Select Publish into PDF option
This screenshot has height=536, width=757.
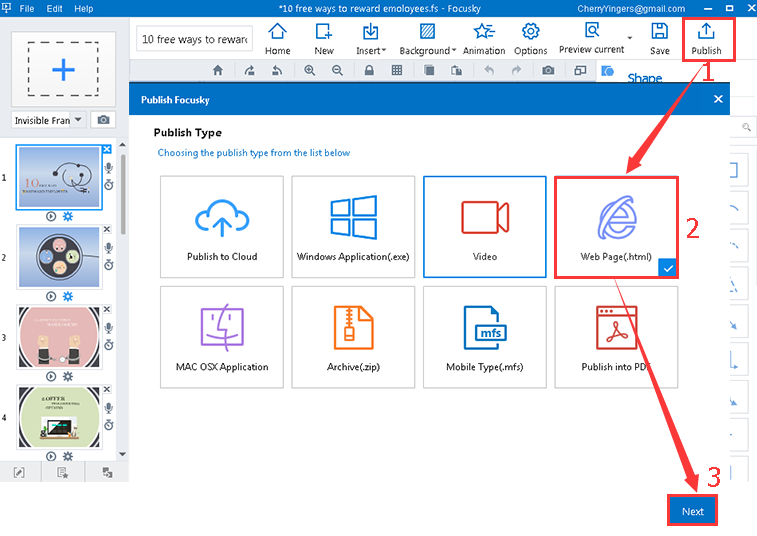click(616, 337)
